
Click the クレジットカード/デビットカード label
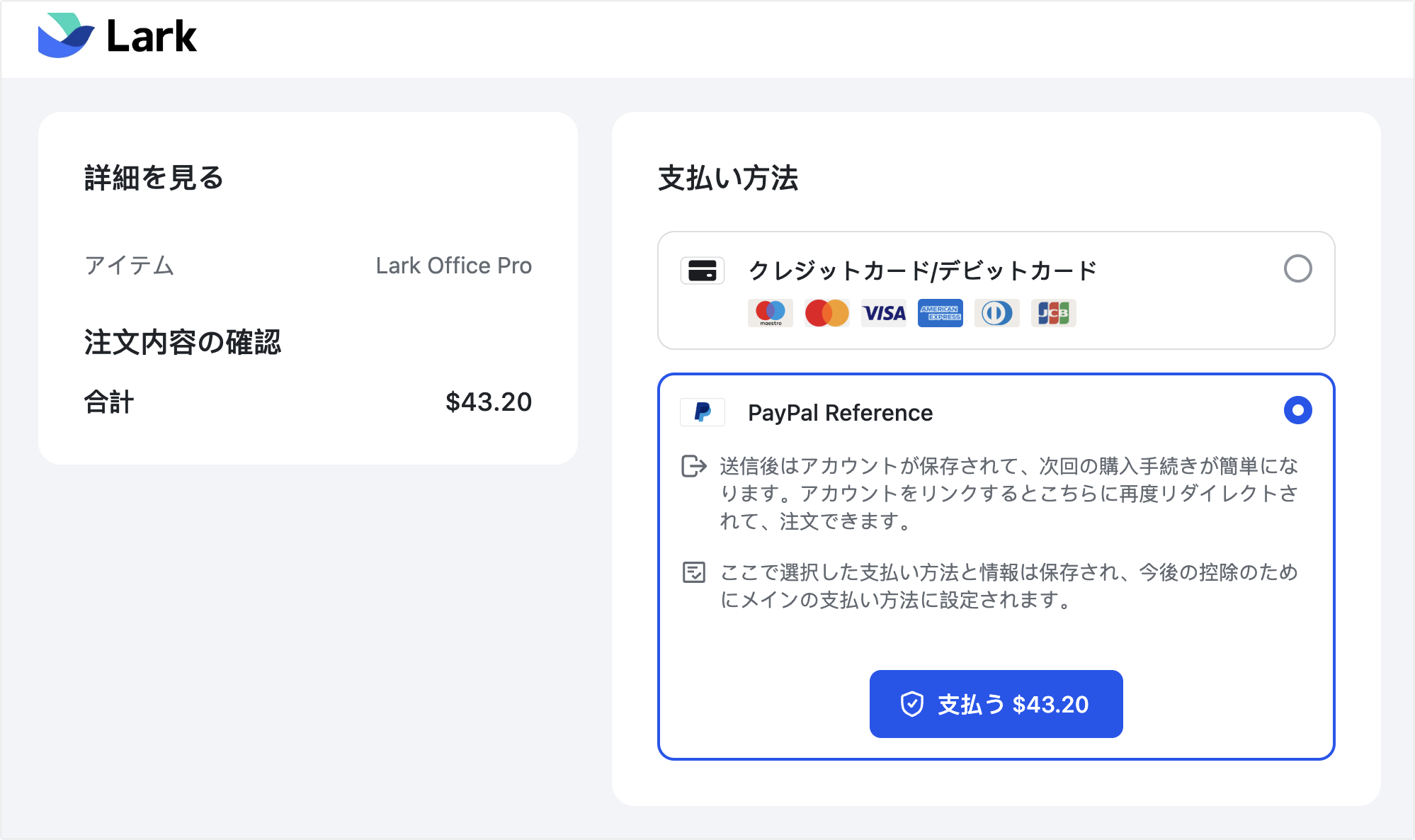(923, 271)
